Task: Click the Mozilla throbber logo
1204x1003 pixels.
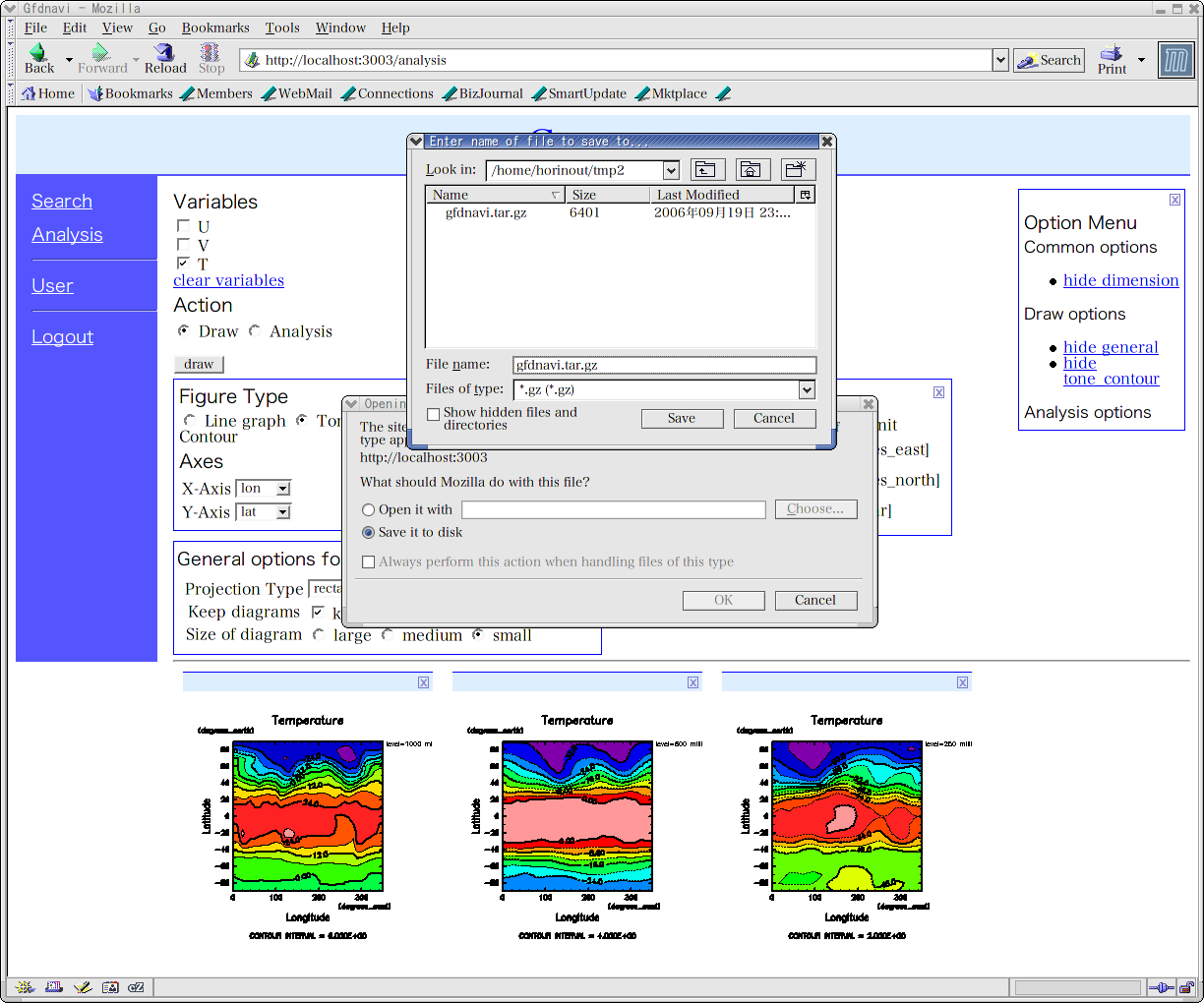Action: click(1176, 60)
